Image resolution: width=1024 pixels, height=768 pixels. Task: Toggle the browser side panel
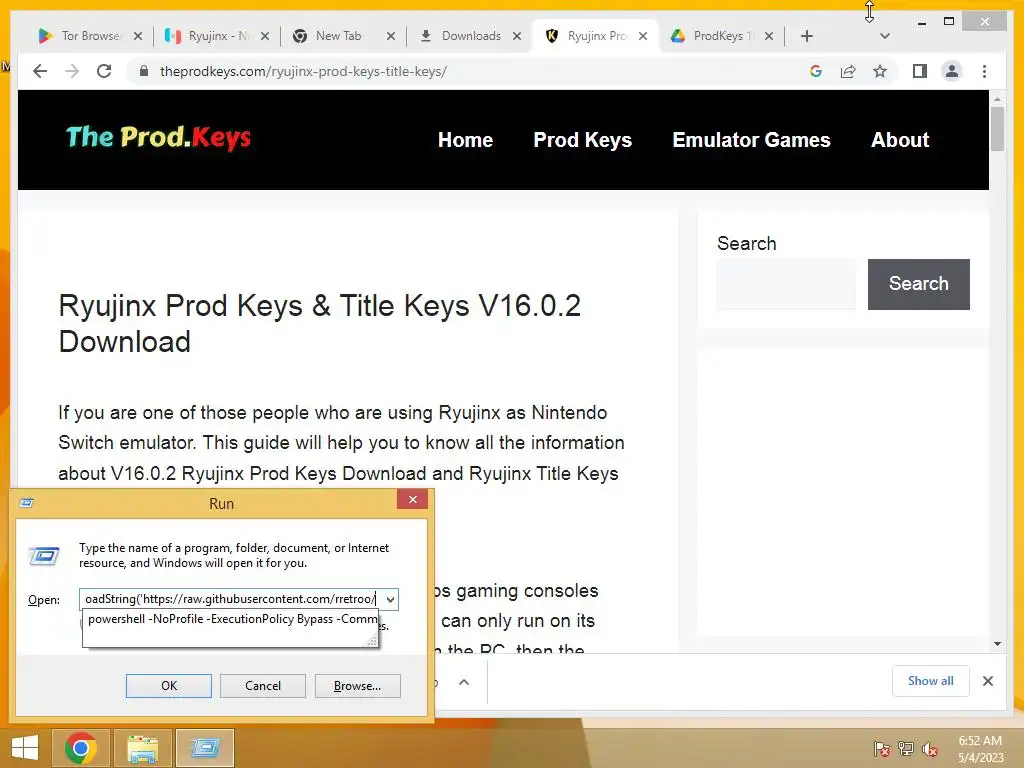[920, 71]
